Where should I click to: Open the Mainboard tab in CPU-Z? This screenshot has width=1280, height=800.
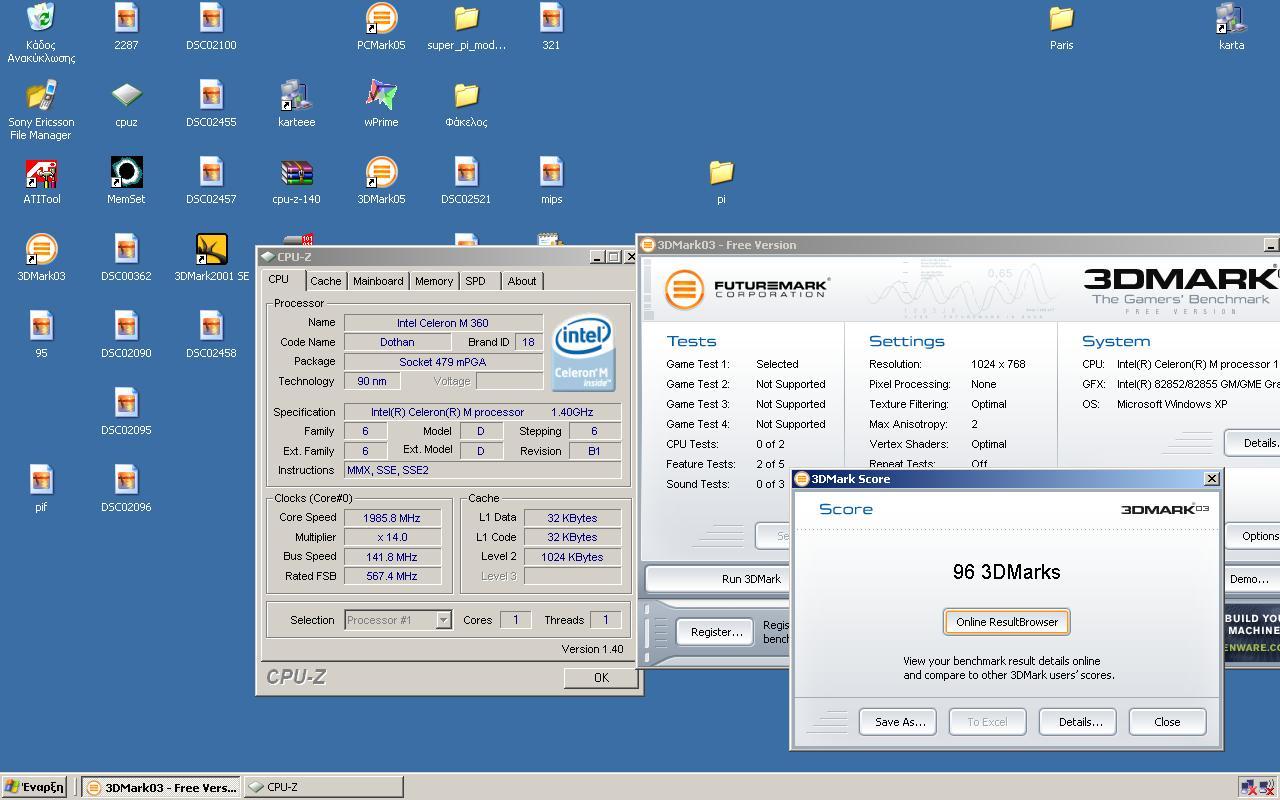(378, 281)
